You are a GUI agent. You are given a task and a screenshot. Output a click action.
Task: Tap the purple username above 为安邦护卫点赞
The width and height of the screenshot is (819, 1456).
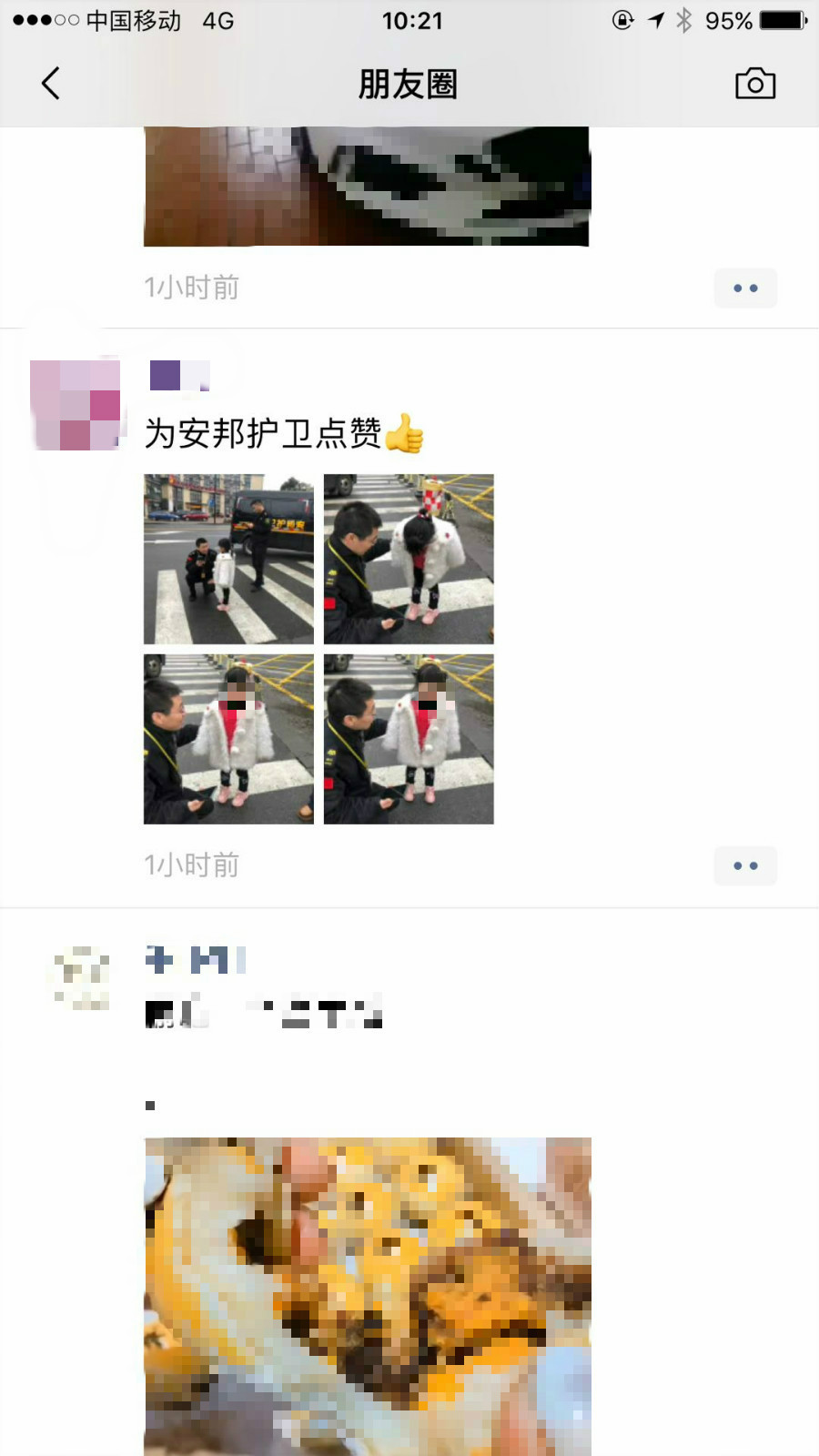tap(179, 375)
